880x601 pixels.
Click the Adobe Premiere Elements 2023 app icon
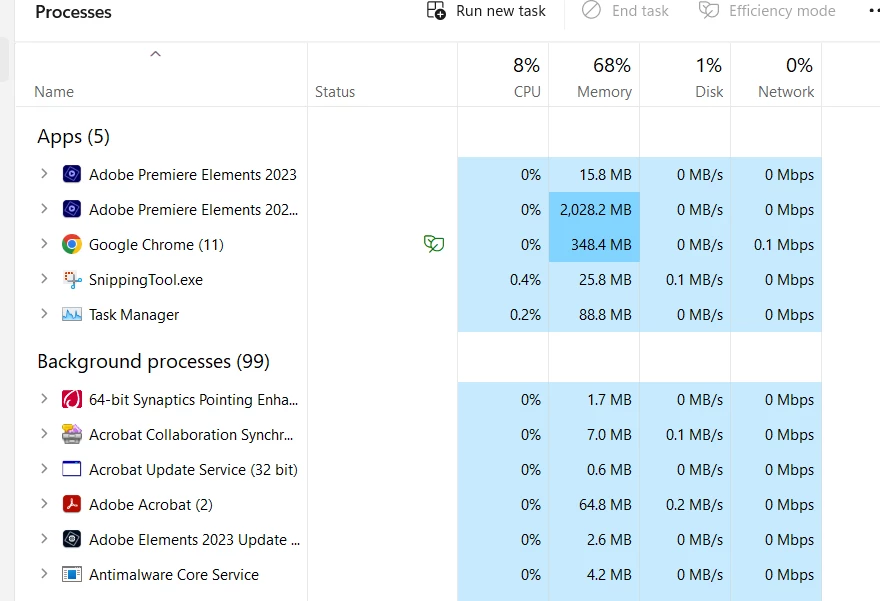pos(72,175)
